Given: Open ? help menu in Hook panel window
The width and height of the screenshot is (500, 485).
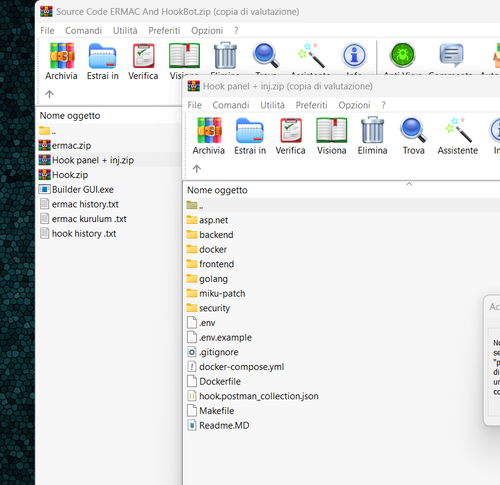Looking at the screenshot, I should [383, 105].
